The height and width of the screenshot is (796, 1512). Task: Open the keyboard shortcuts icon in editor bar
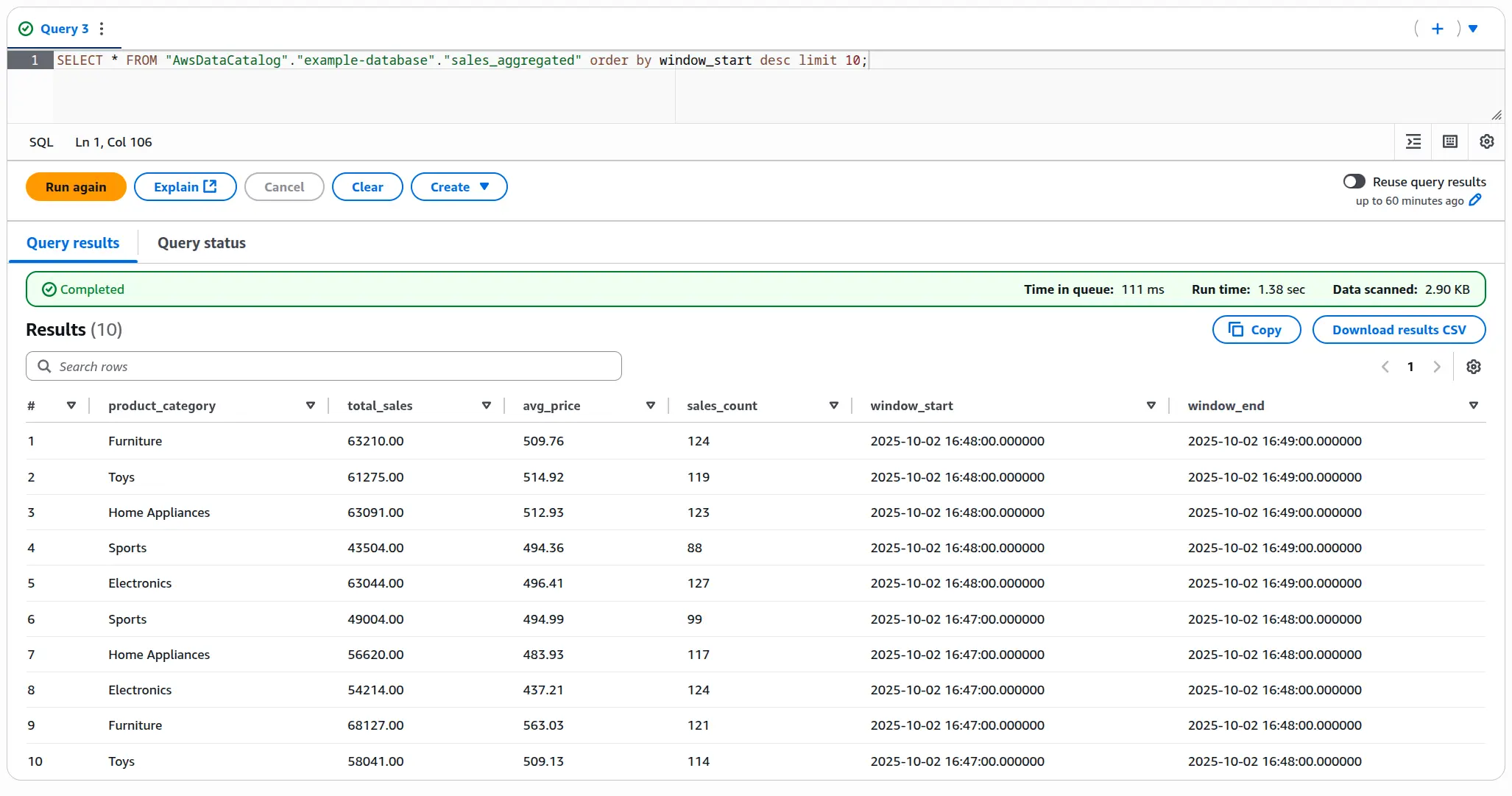(1450, 142)
